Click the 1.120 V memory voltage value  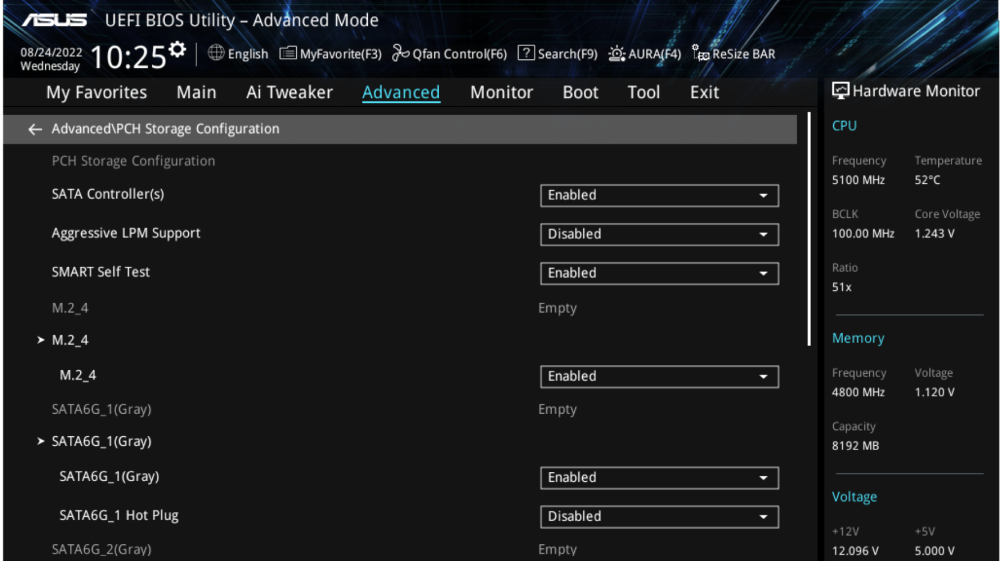click(935, 393)
